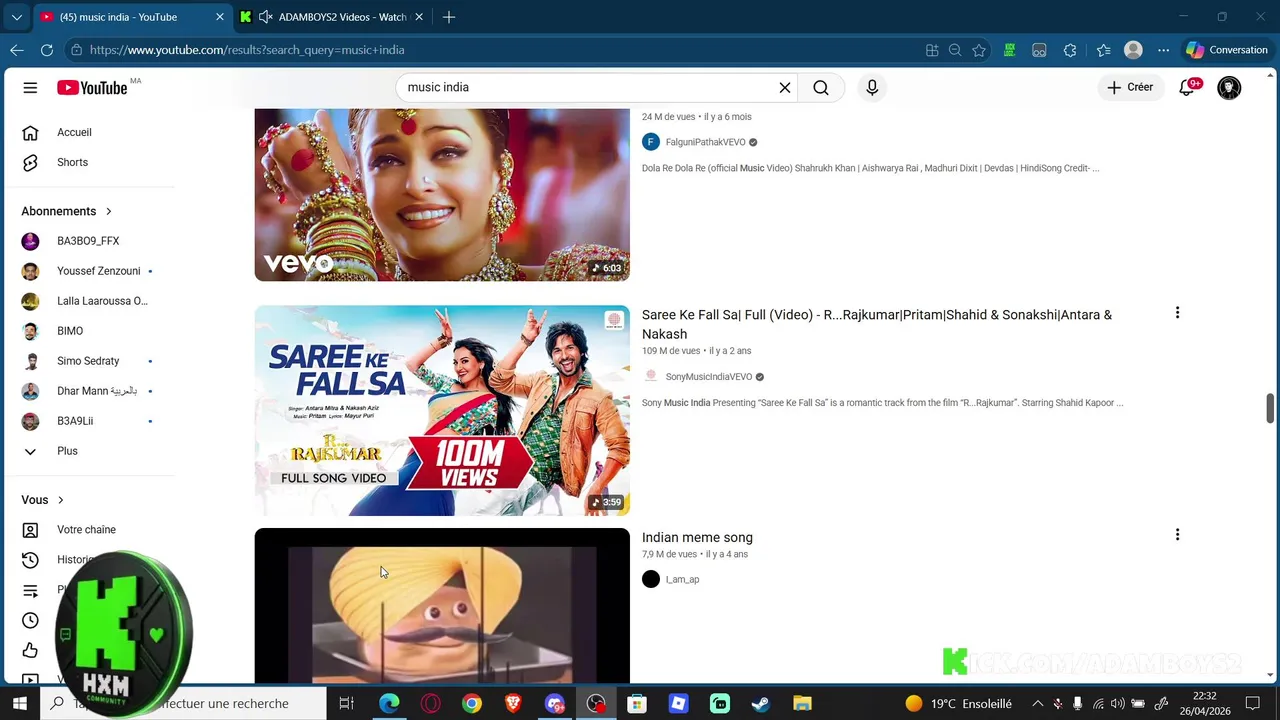Open the browser profile avatar

click(1133, 50)
